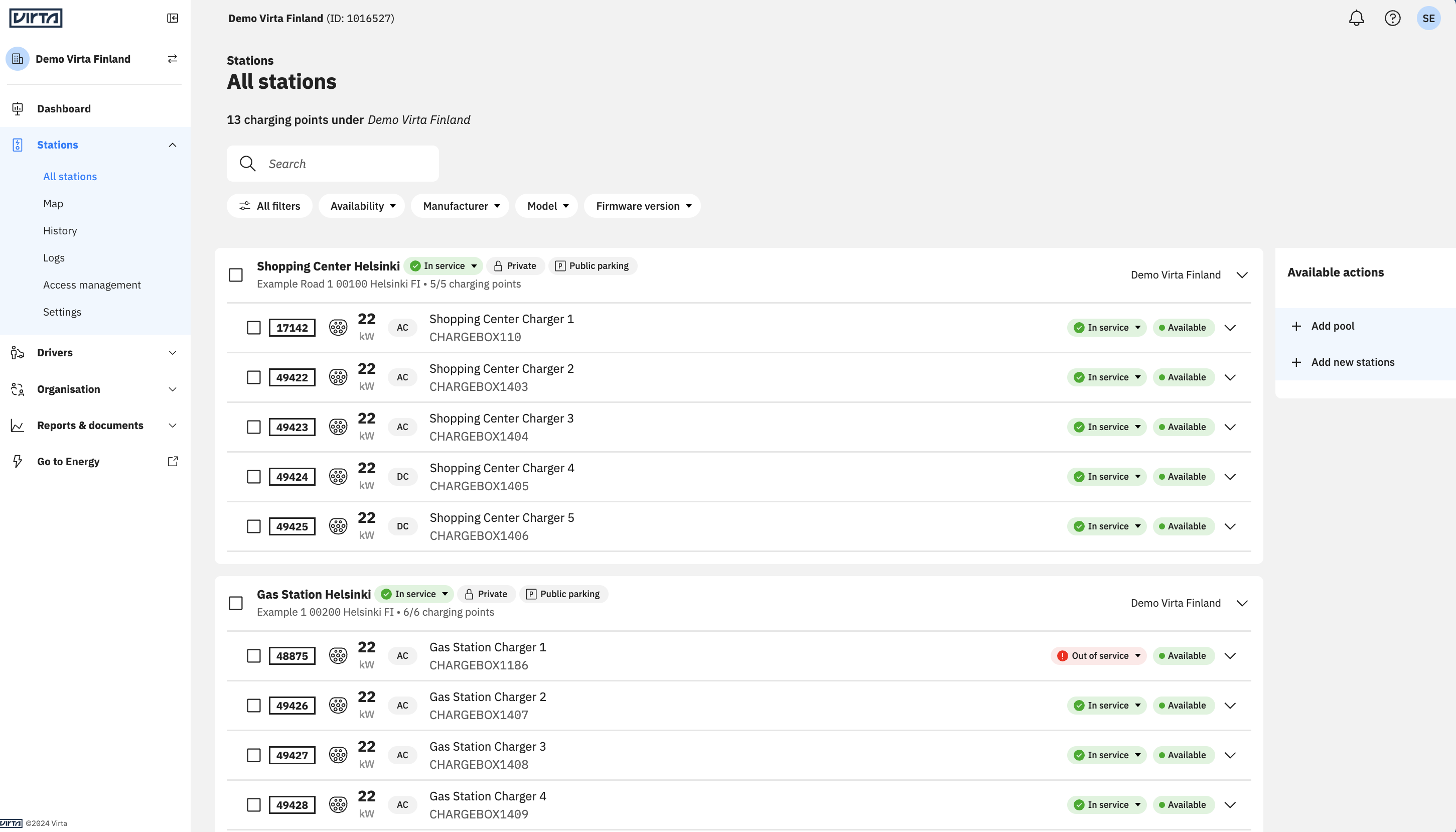Click the Dashboard icon in the sidebar
This screenshot has height=832, width=1456.
tap(18, 108)
